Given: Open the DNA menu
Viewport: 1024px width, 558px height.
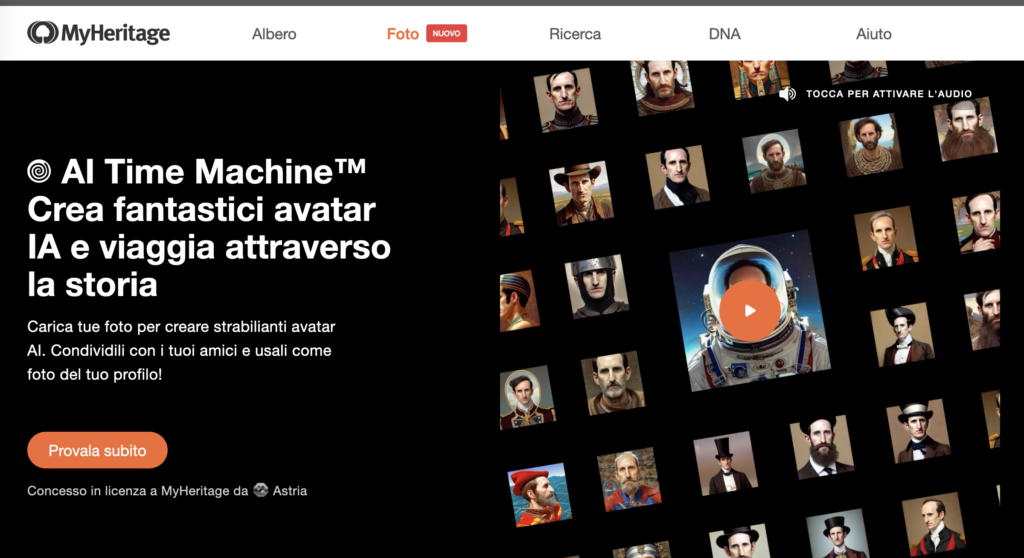Looking at the screenshot, I should pos(724,34).
